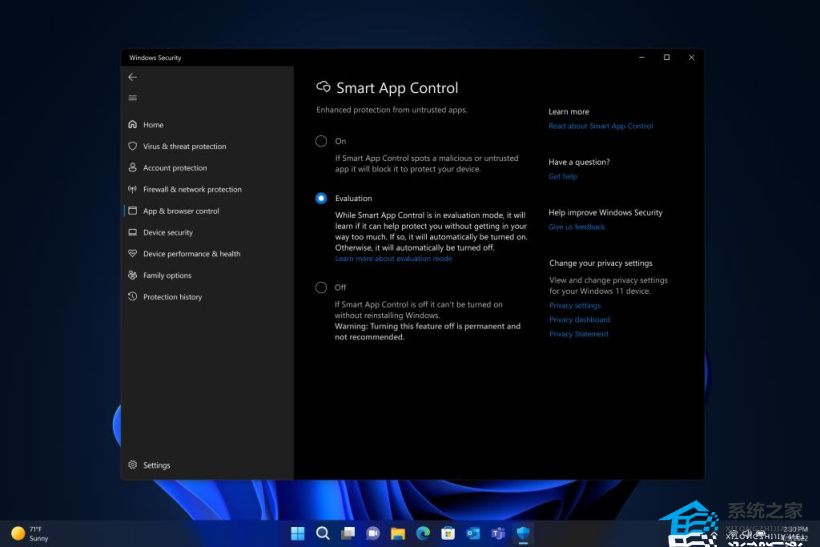Open Microsoft Edge from the taskbar
820x547 pixels.
point(423,533)
